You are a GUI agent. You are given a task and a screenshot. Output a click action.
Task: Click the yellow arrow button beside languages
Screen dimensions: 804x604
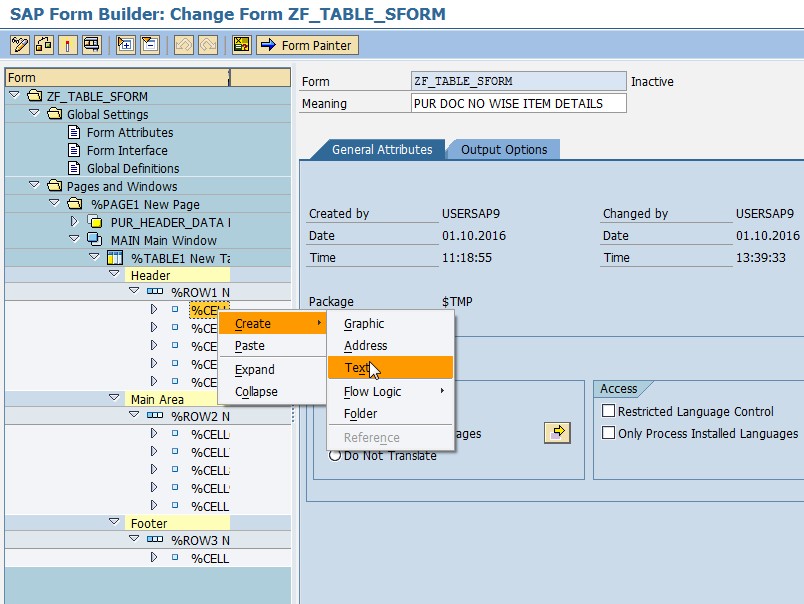pos(557,433)
